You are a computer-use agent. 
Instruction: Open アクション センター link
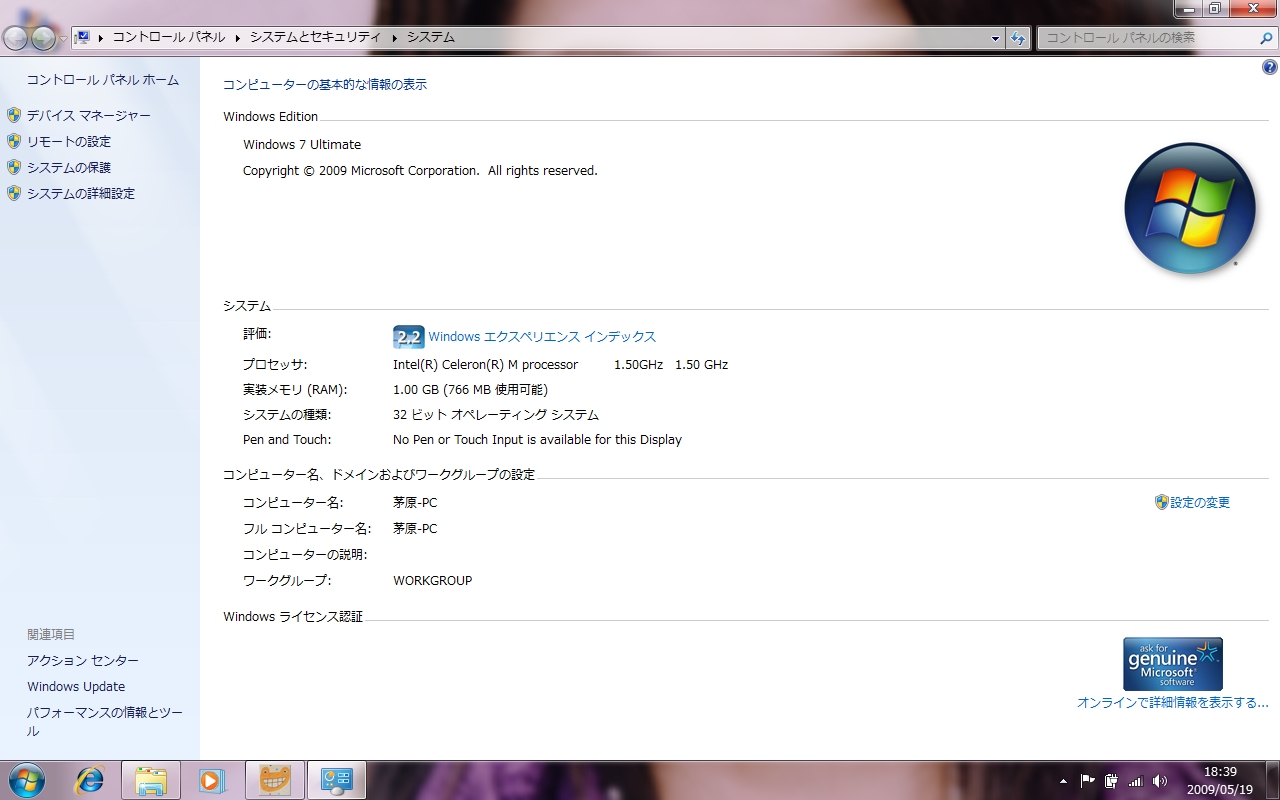83,661
